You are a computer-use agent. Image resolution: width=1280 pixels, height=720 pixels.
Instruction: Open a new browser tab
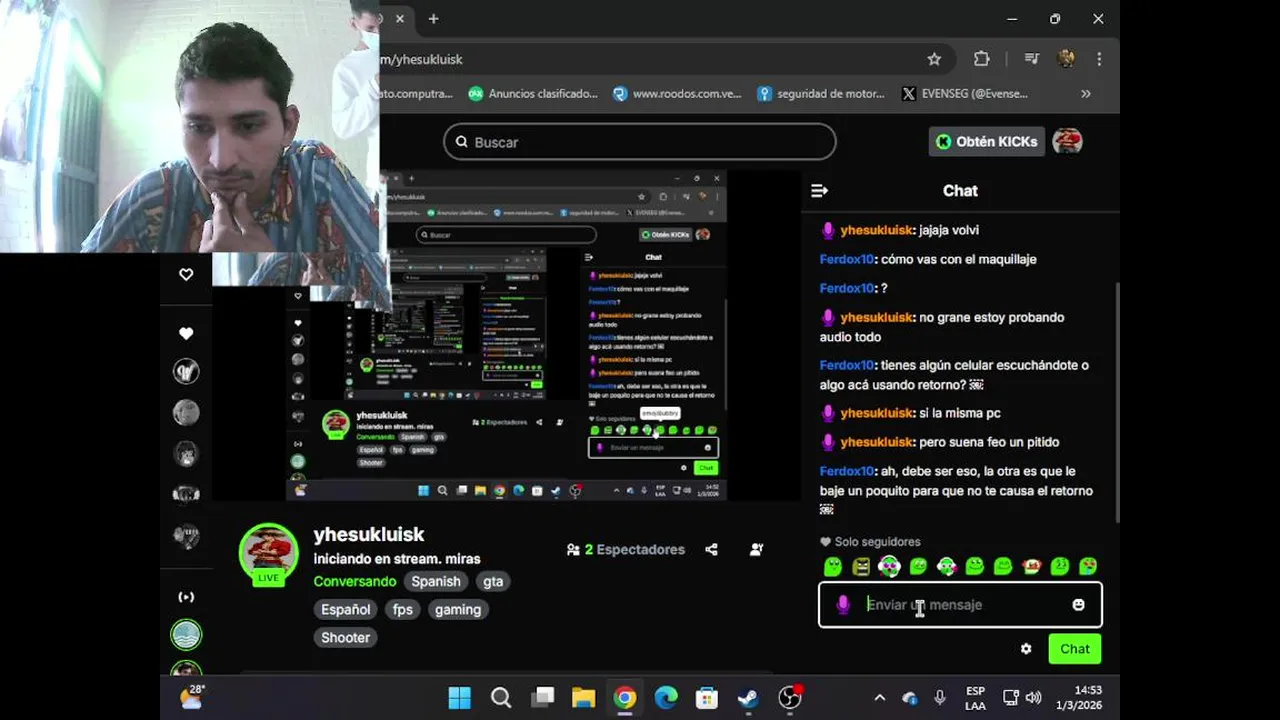click(433, 19)
